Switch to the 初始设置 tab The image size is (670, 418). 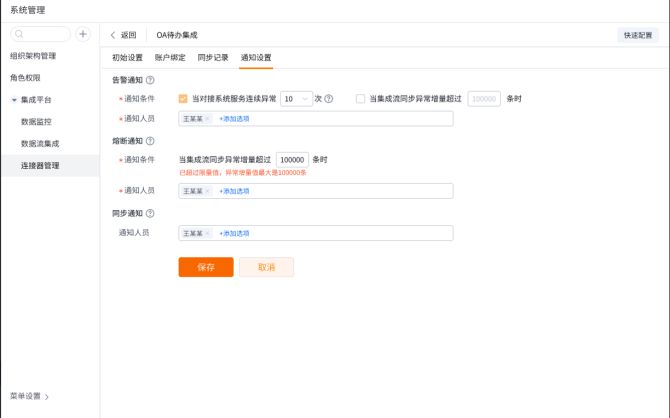click(x=127, y=58)
